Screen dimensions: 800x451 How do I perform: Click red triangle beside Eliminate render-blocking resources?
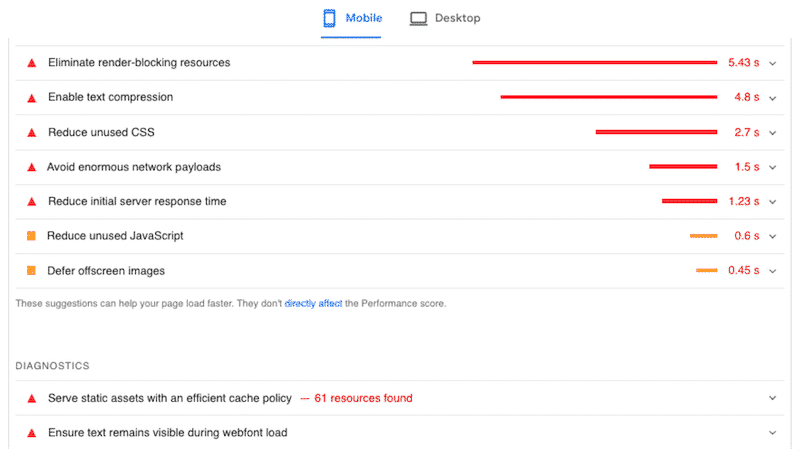[x=31, y=63]
